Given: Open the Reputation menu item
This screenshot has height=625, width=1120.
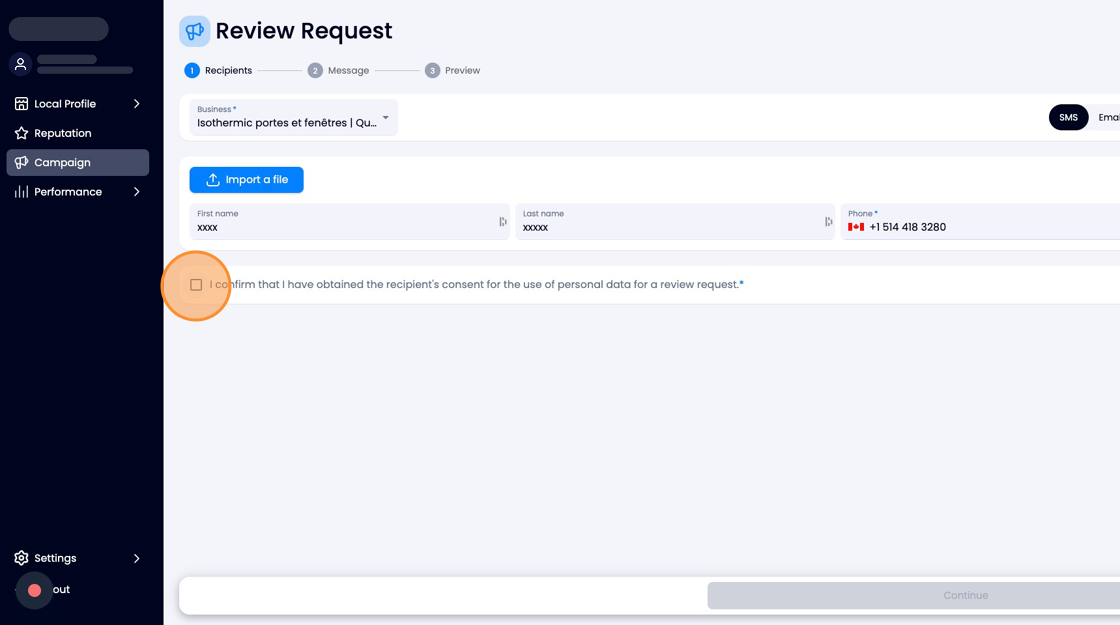Looking at the screenshot, I should 78,133.
